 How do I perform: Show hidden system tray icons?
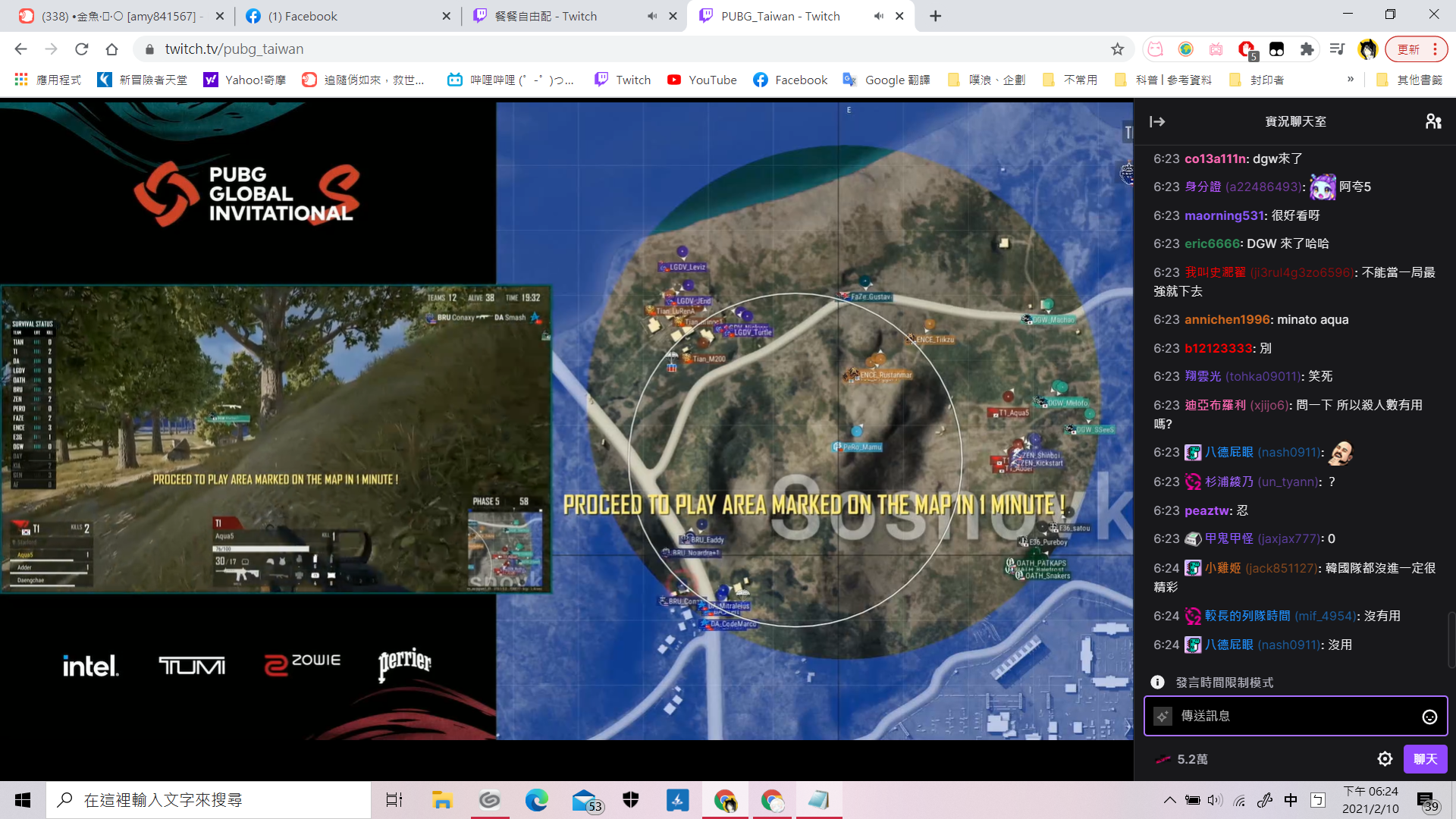pyautogui.click(x=1170, y=800)
